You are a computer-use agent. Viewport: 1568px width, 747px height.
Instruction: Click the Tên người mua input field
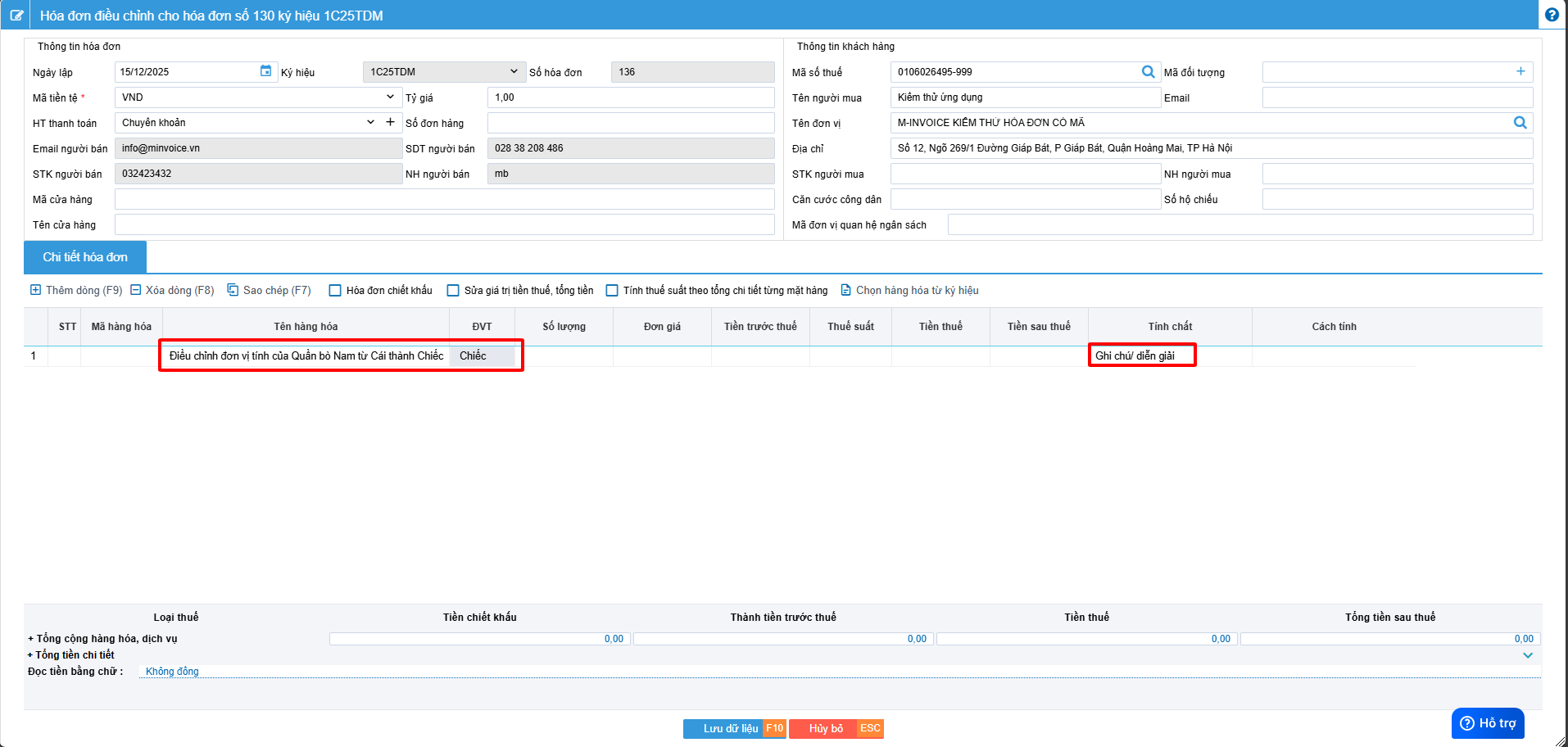point(1024,97)
